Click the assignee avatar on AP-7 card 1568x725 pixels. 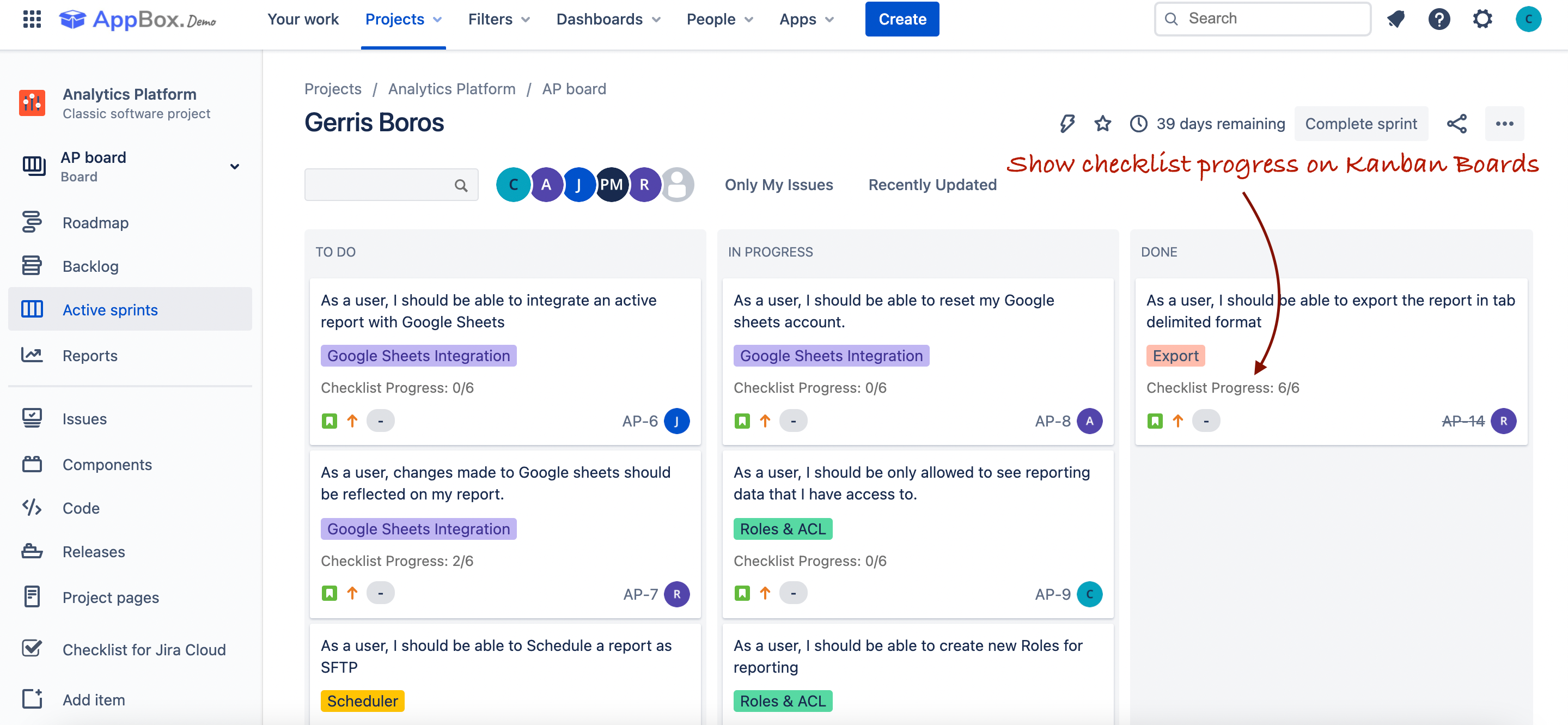coord(677,594)
